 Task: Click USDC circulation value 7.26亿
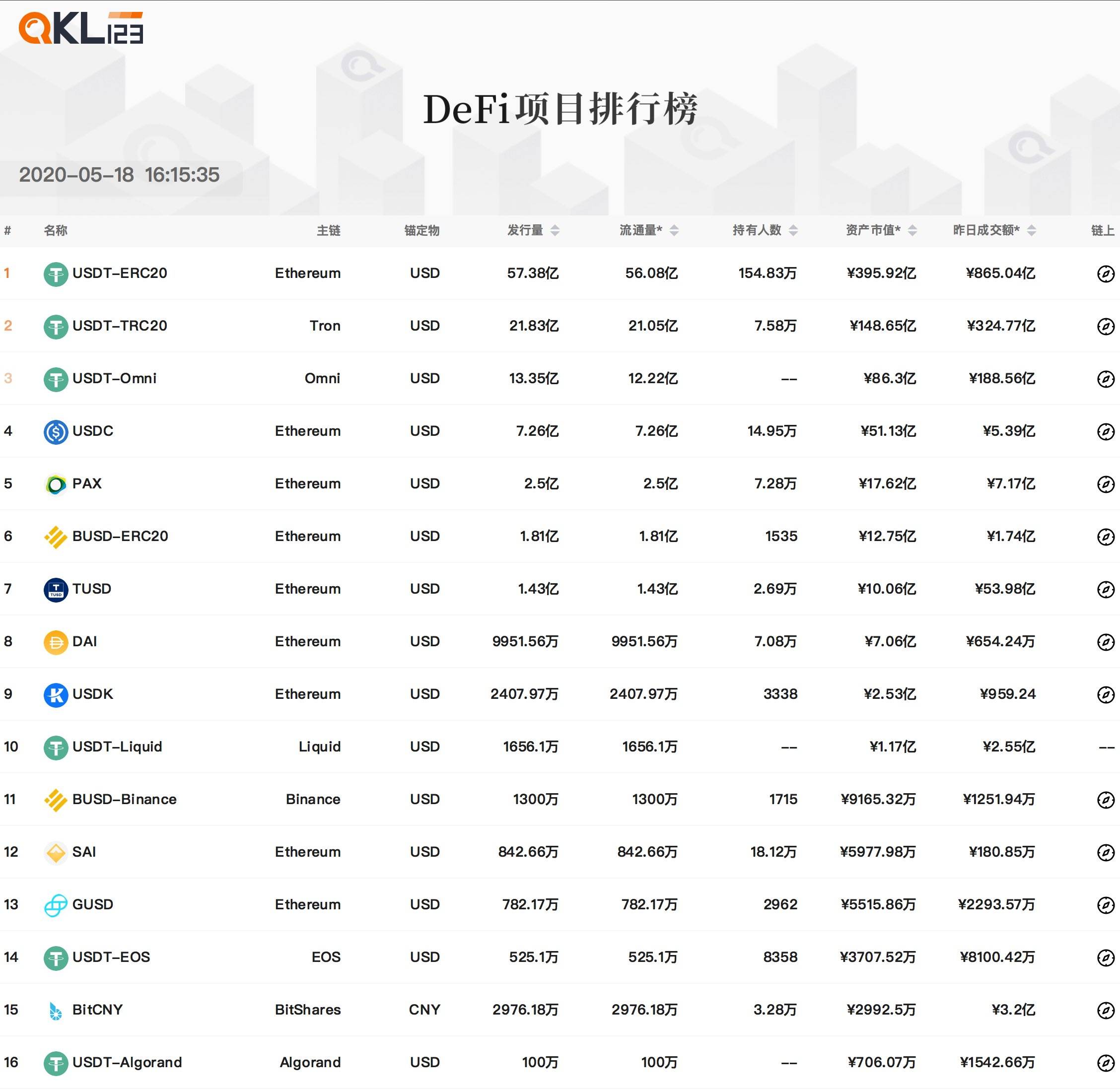coord(657,431)
